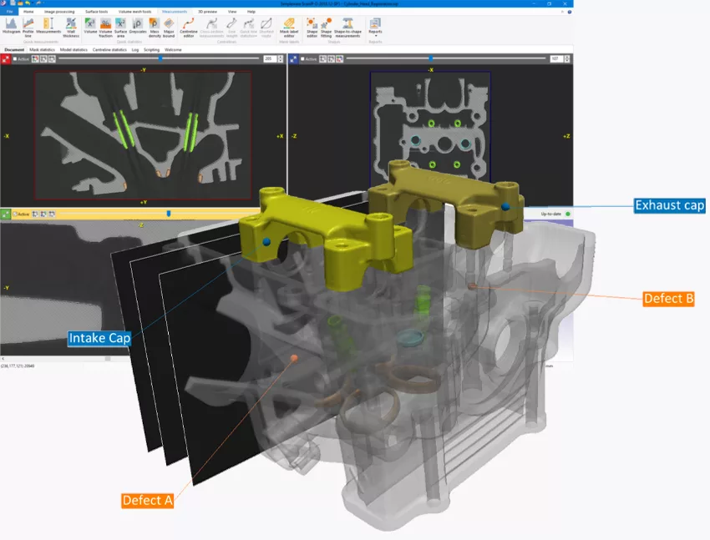Viewport: 710px width, 540px height.
Task: Click the slice number field in top-left view
Action: pyautogui.click(x=269, y=59)
